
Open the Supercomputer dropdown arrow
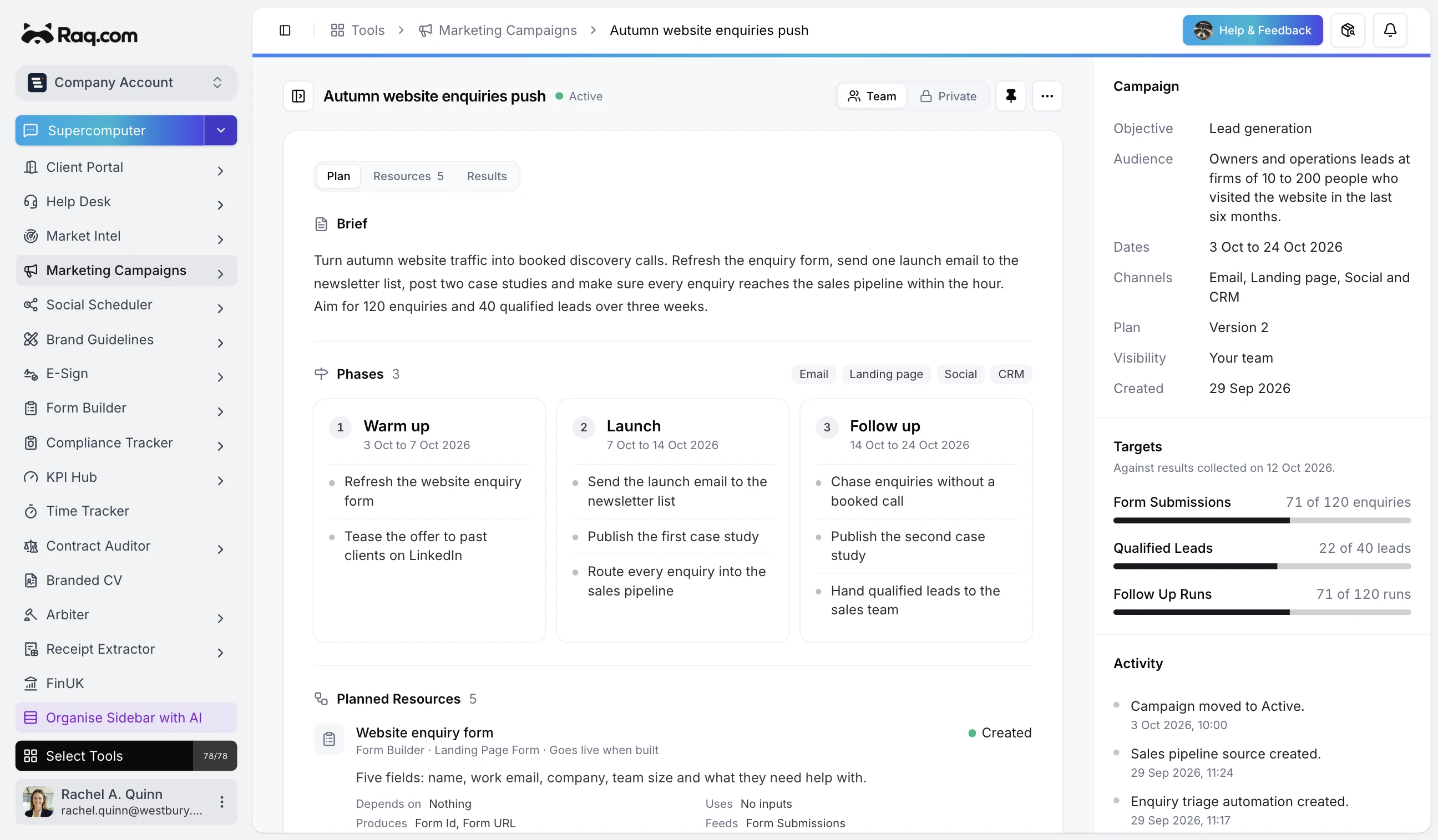coord(221,131)
